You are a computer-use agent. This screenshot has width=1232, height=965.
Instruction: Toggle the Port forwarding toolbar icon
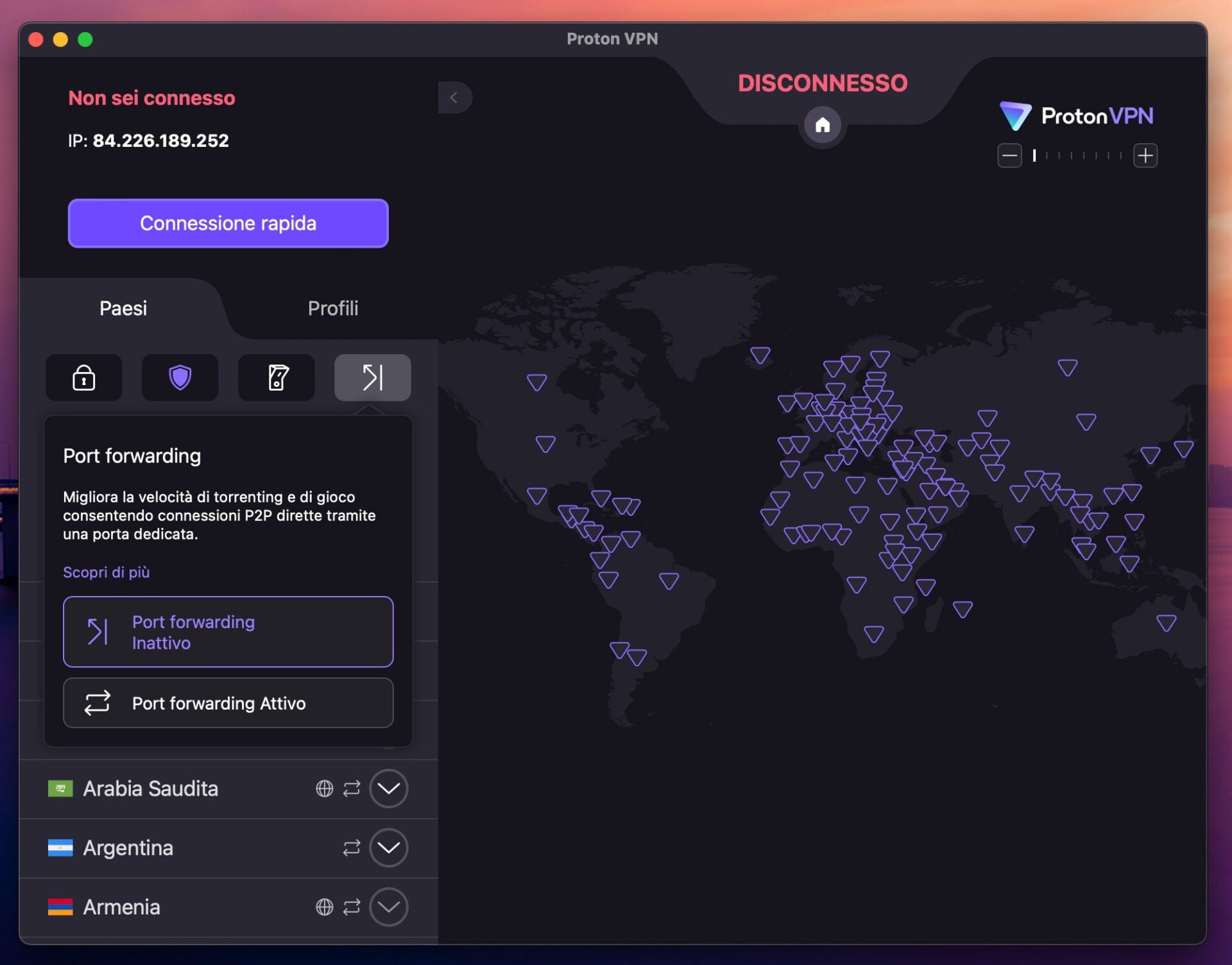coord(373,377)
